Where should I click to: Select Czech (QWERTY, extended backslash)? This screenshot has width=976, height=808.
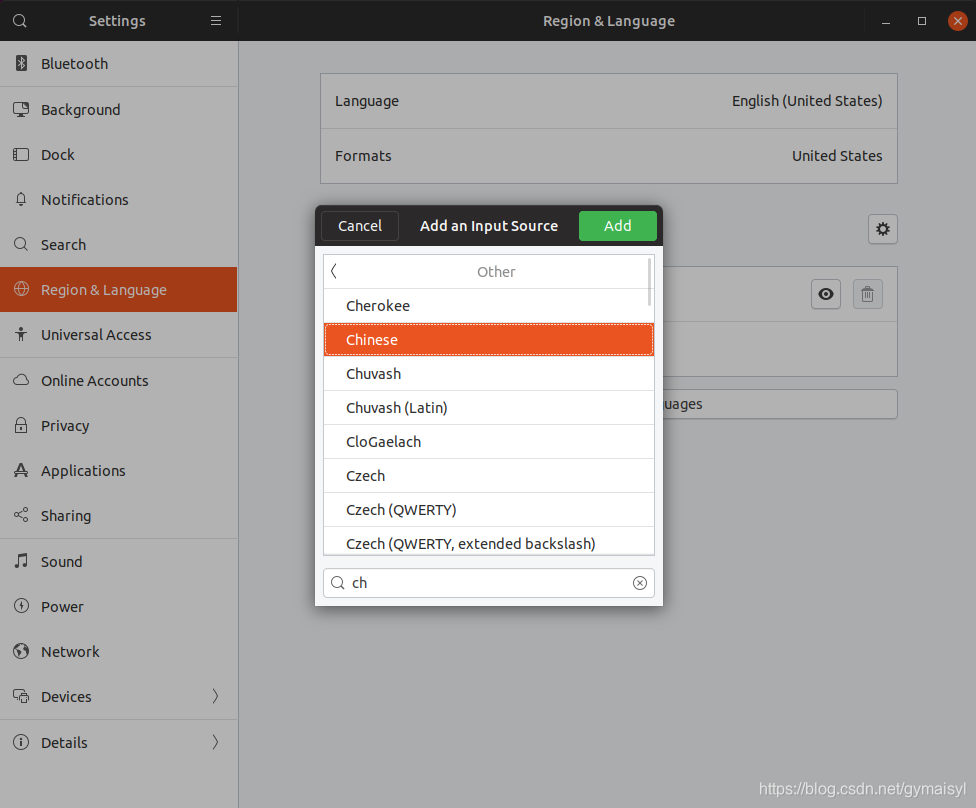[x=489, y=542]
